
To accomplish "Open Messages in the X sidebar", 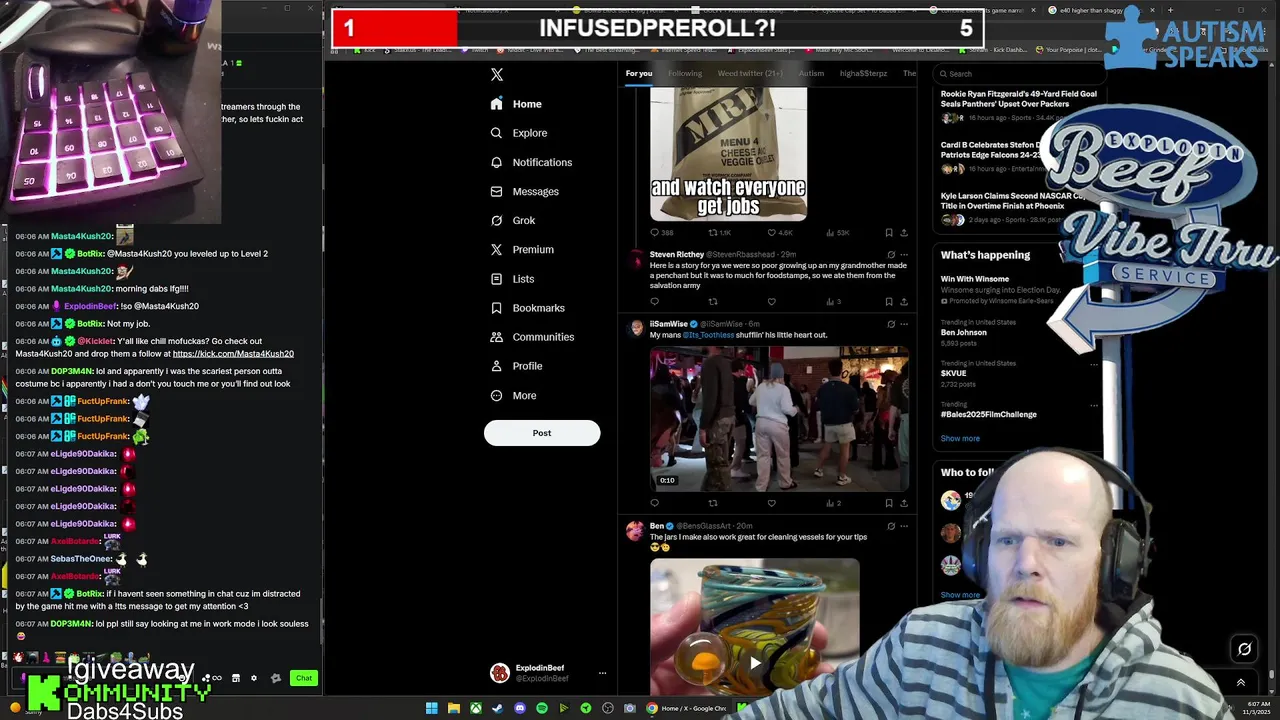I will tap(524, 191).
